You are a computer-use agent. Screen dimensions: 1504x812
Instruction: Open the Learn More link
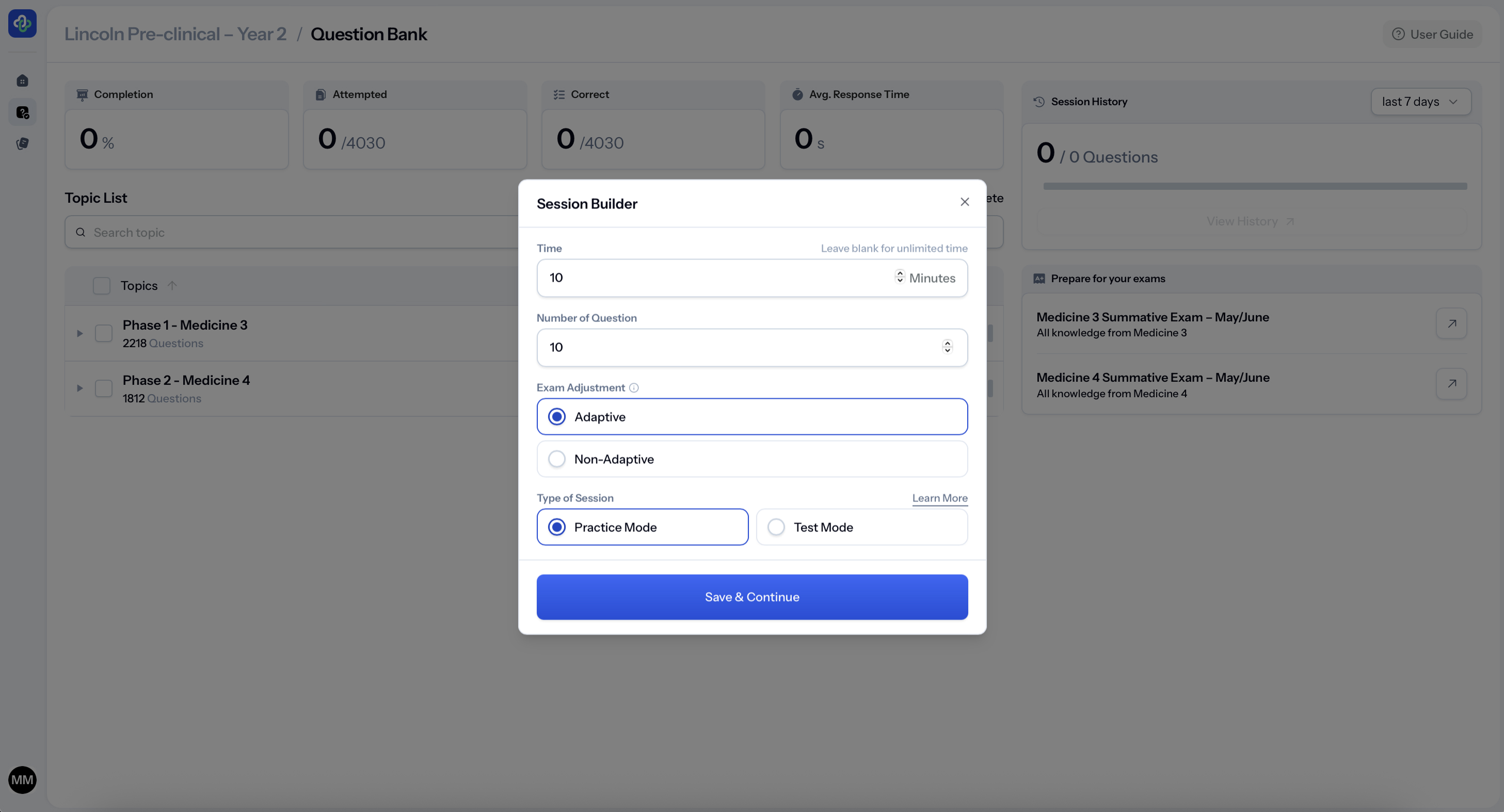(x=939, y=498)
